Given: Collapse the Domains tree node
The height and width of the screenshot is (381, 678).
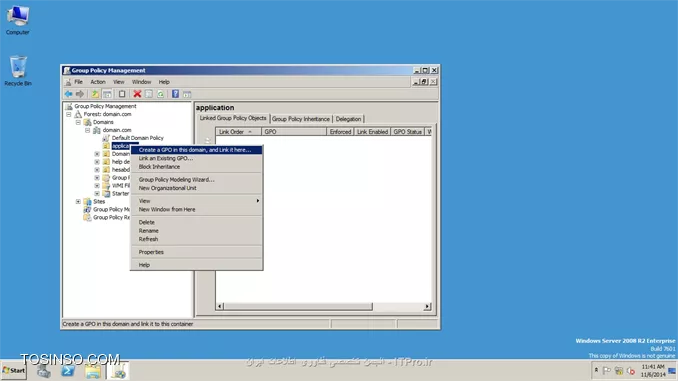Looking at the screenshot, I should pos(78,122).
